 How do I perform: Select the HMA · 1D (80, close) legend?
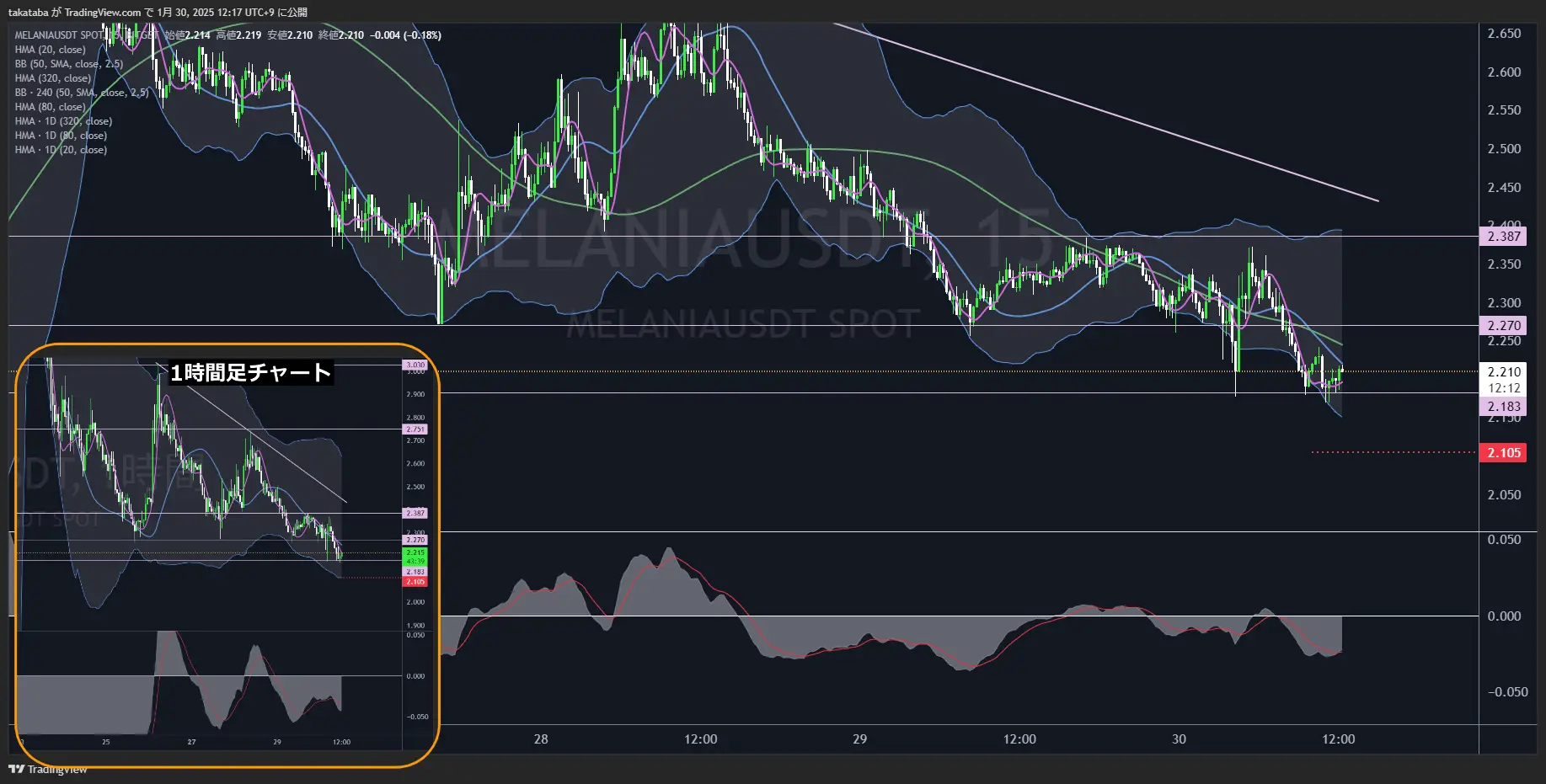click(x=61, y=136)
